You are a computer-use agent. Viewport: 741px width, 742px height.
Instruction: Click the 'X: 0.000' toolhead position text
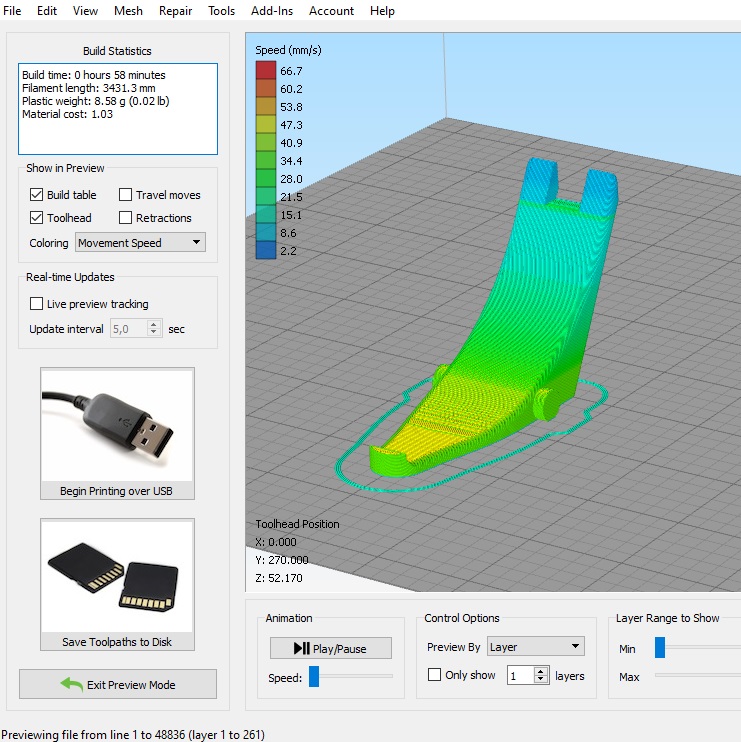(x=276, y=542)
